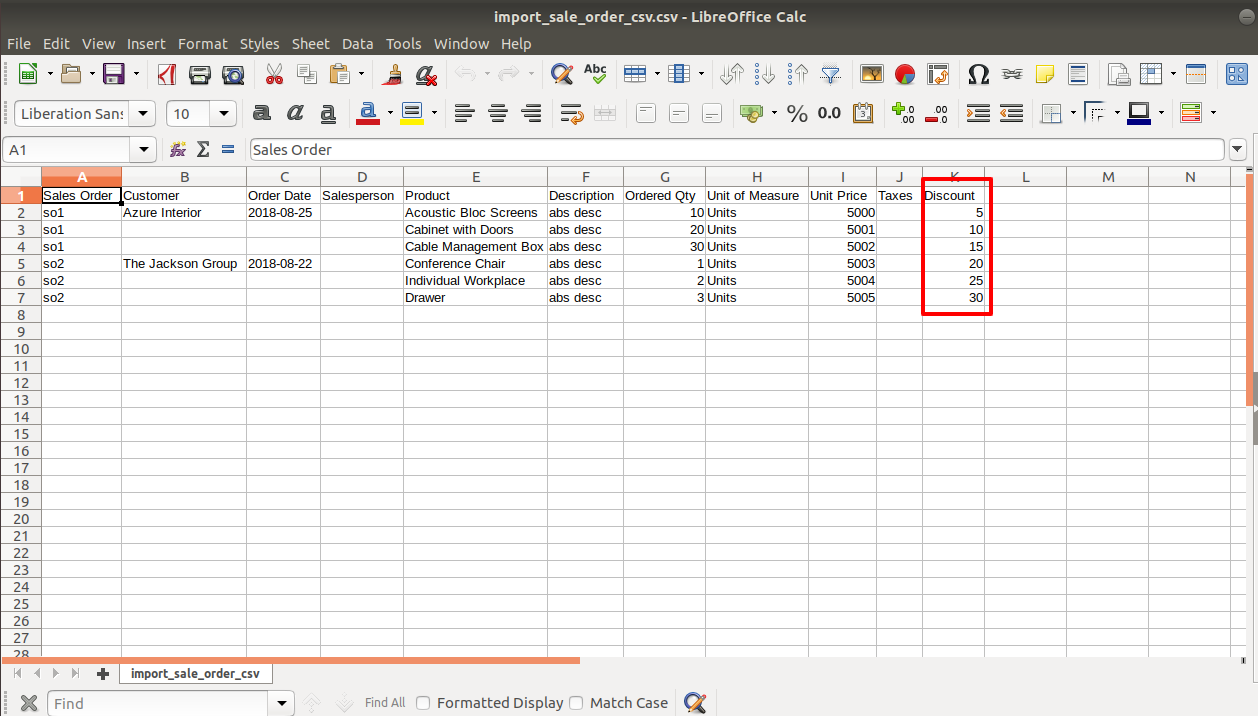Open the font name dropdown
Image resolution: width=1258 pixels, height=716 pixels.
(144, 113)
